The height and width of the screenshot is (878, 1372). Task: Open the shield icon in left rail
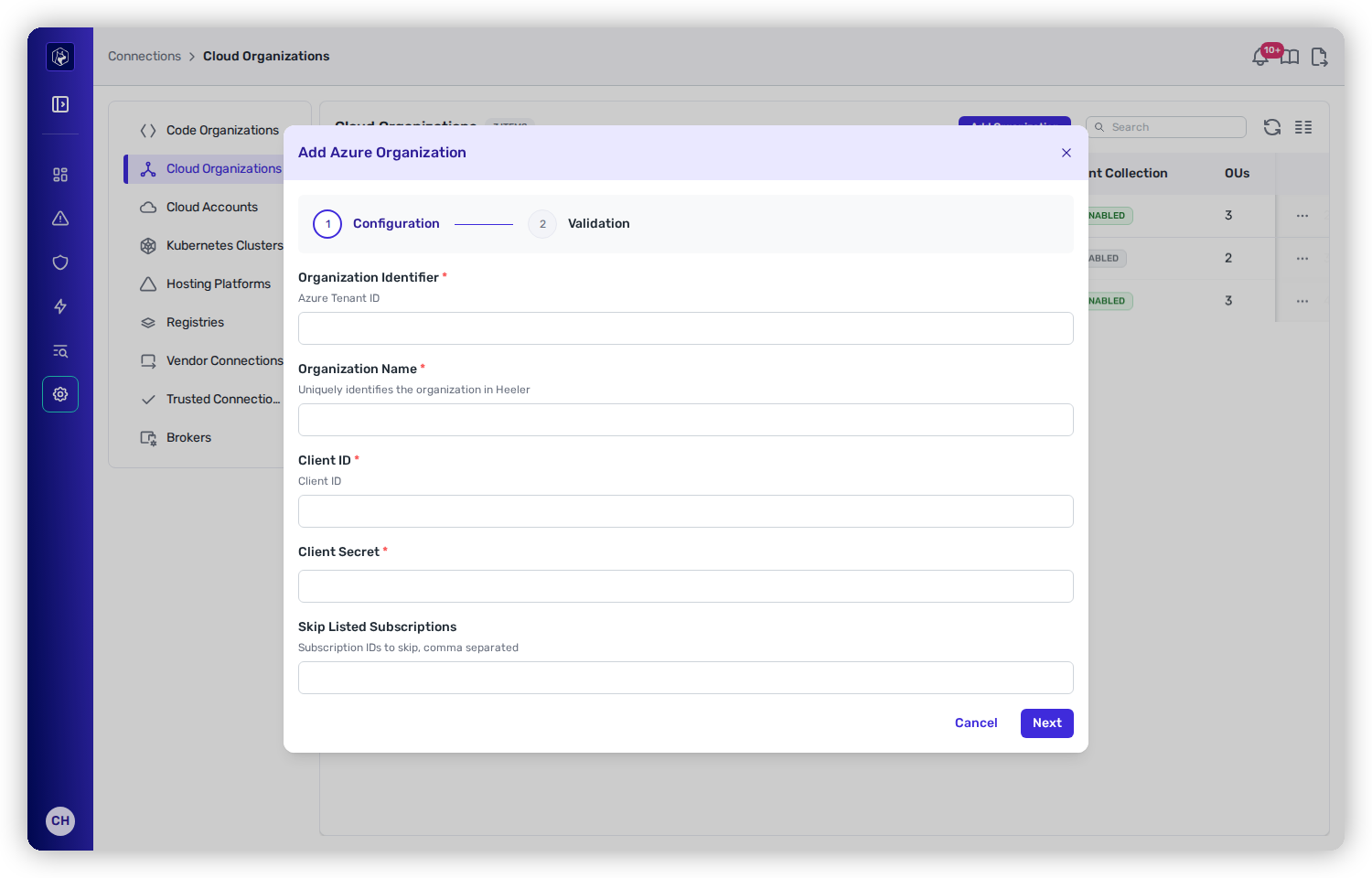[60, 262]
